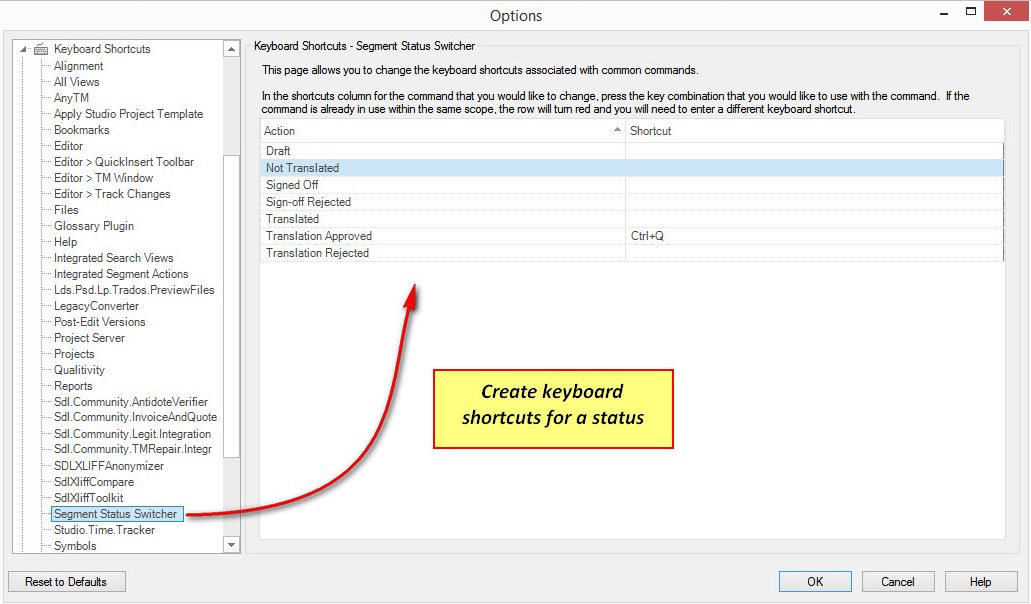Image resolution: width=1031 pixels, height=604 pixels.
Task: Open the AnyTM shortcuts category
Action: coord(71,98)
